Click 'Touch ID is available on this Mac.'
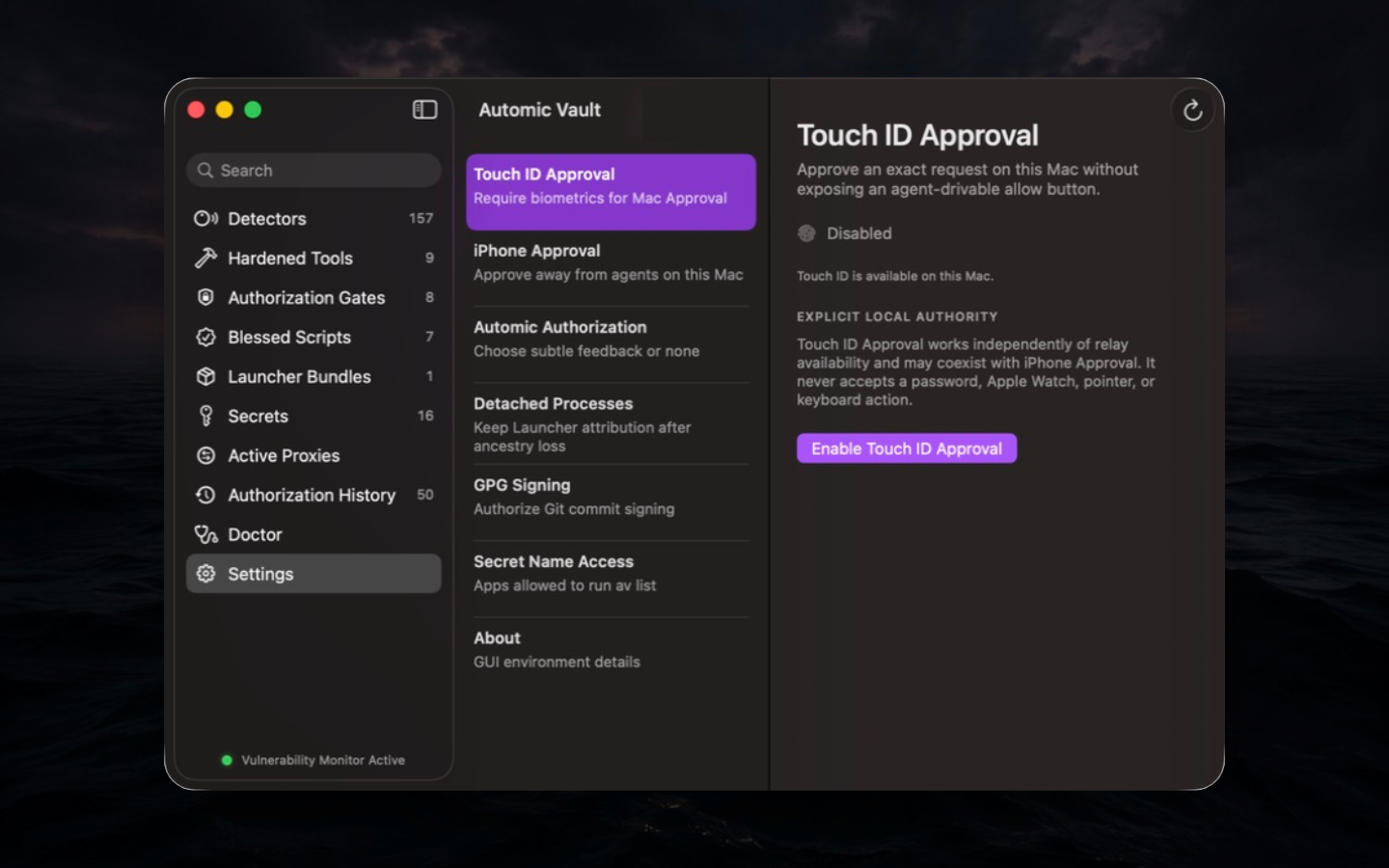 [895, 276]
